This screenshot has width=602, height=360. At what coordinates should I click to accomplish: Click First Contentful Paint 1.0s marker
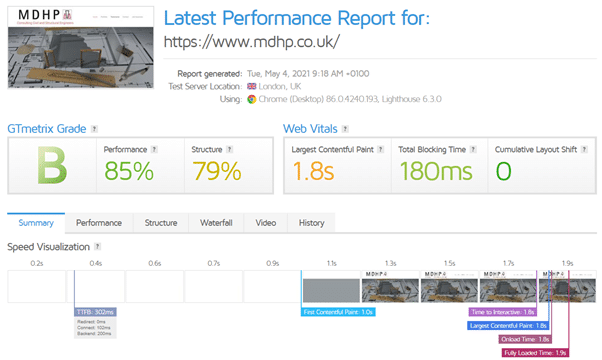point(338,312)
